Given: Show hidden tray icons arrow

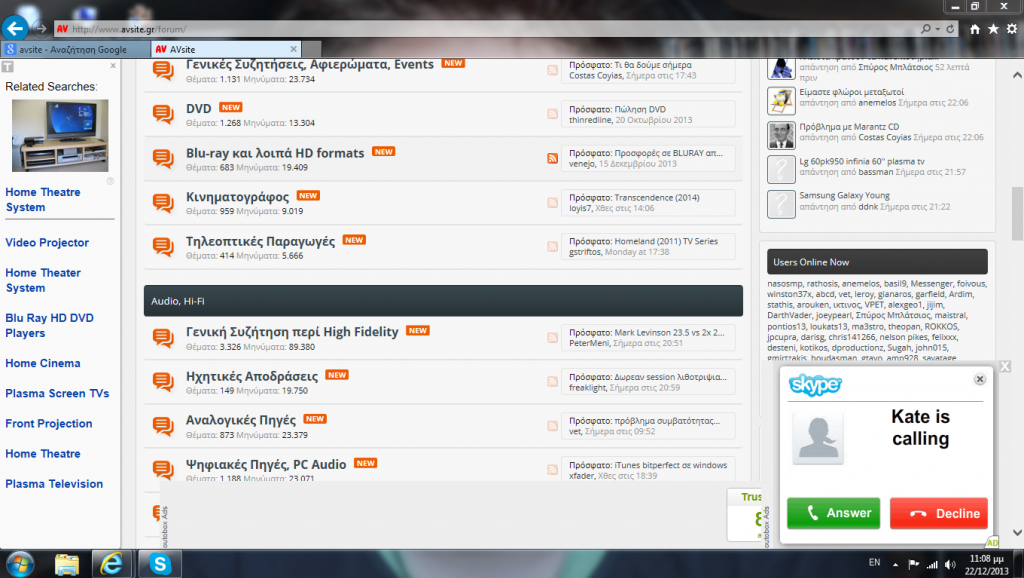Looking at the screenshot, I should pos(895,564).
